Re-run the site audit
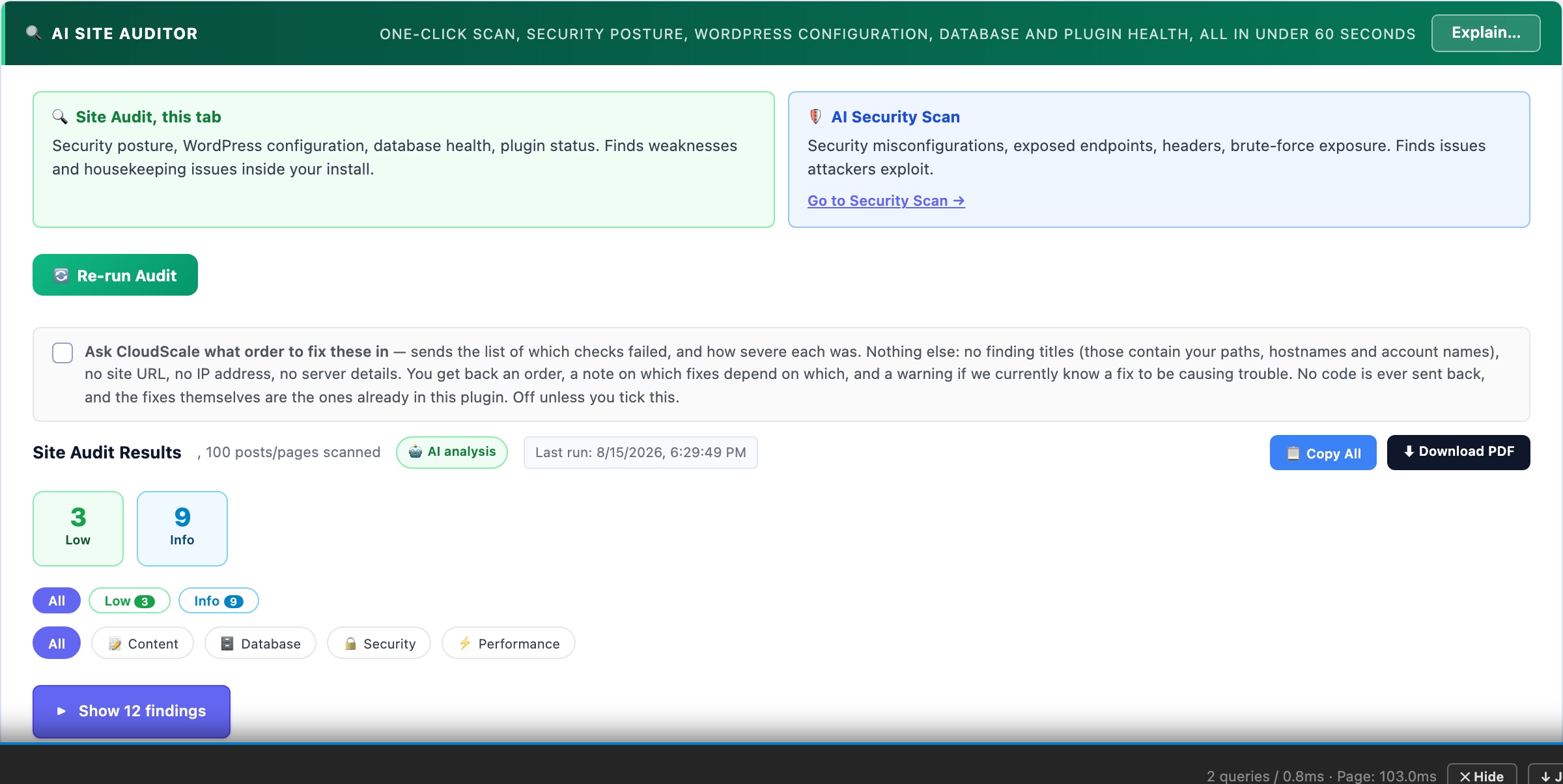Image resolution: width=1563 pixels, height=784 pixels. point(115,275)
